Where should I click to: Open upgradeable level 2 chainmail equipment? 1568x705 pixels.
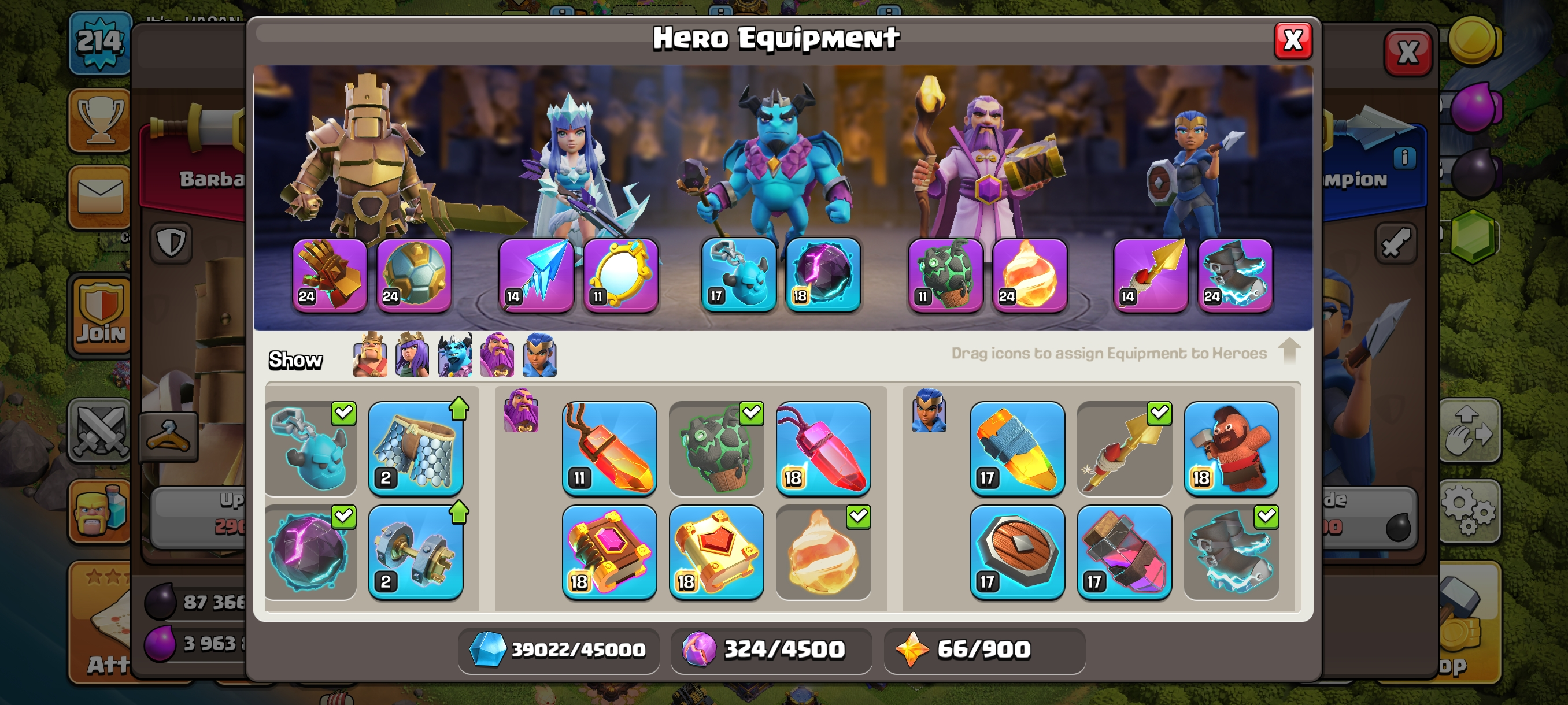click(x=416, y=448)
